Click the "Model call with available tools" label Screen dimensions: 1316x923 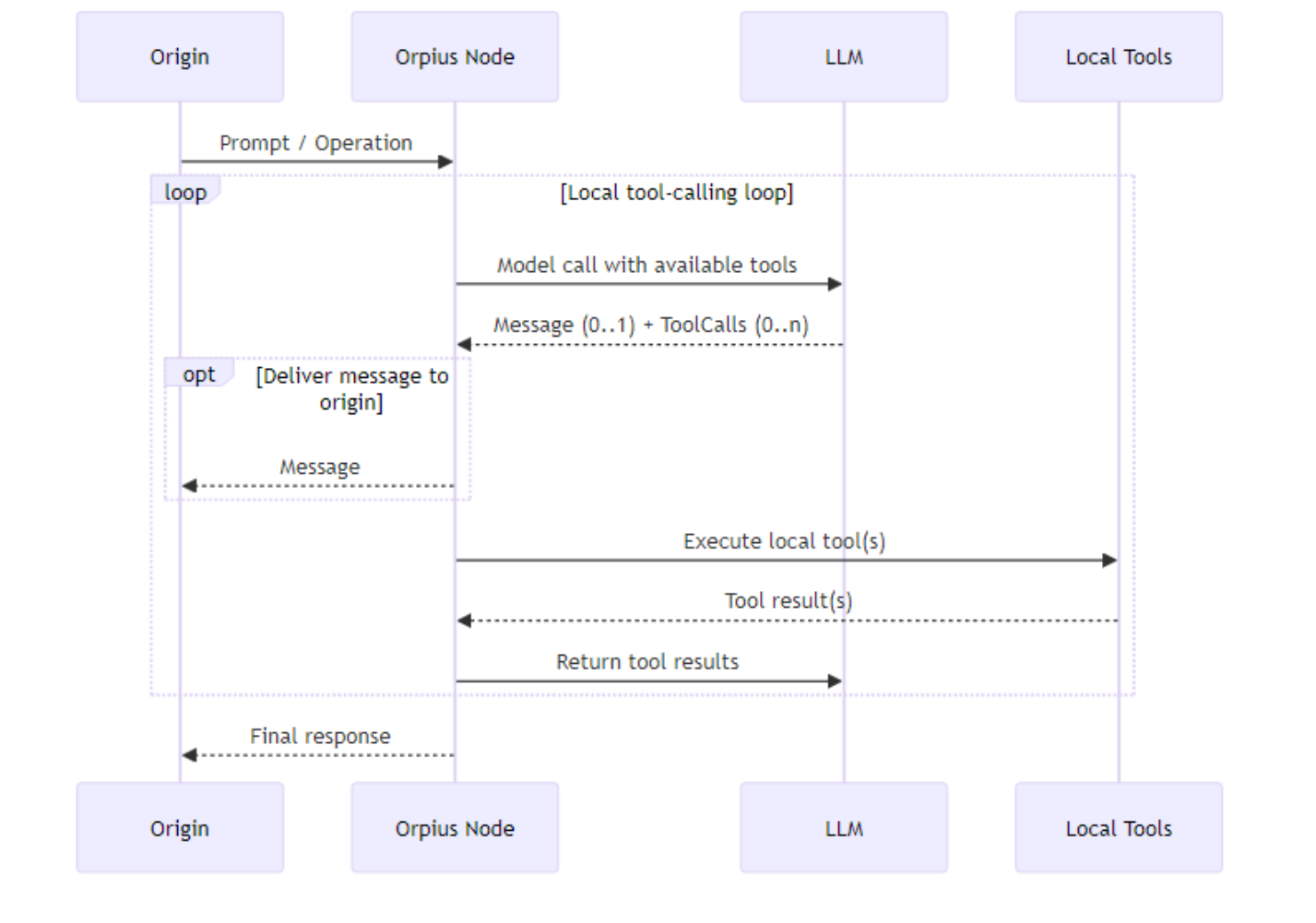646,266
